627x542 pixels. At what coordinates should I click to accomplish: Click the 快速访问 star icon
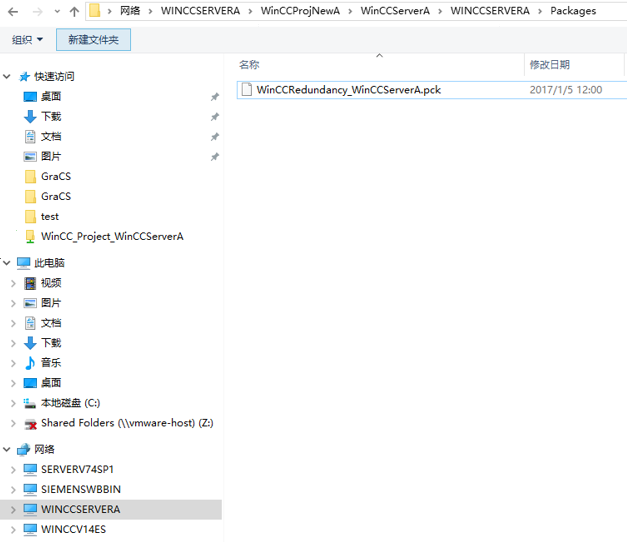pos(24,76)
